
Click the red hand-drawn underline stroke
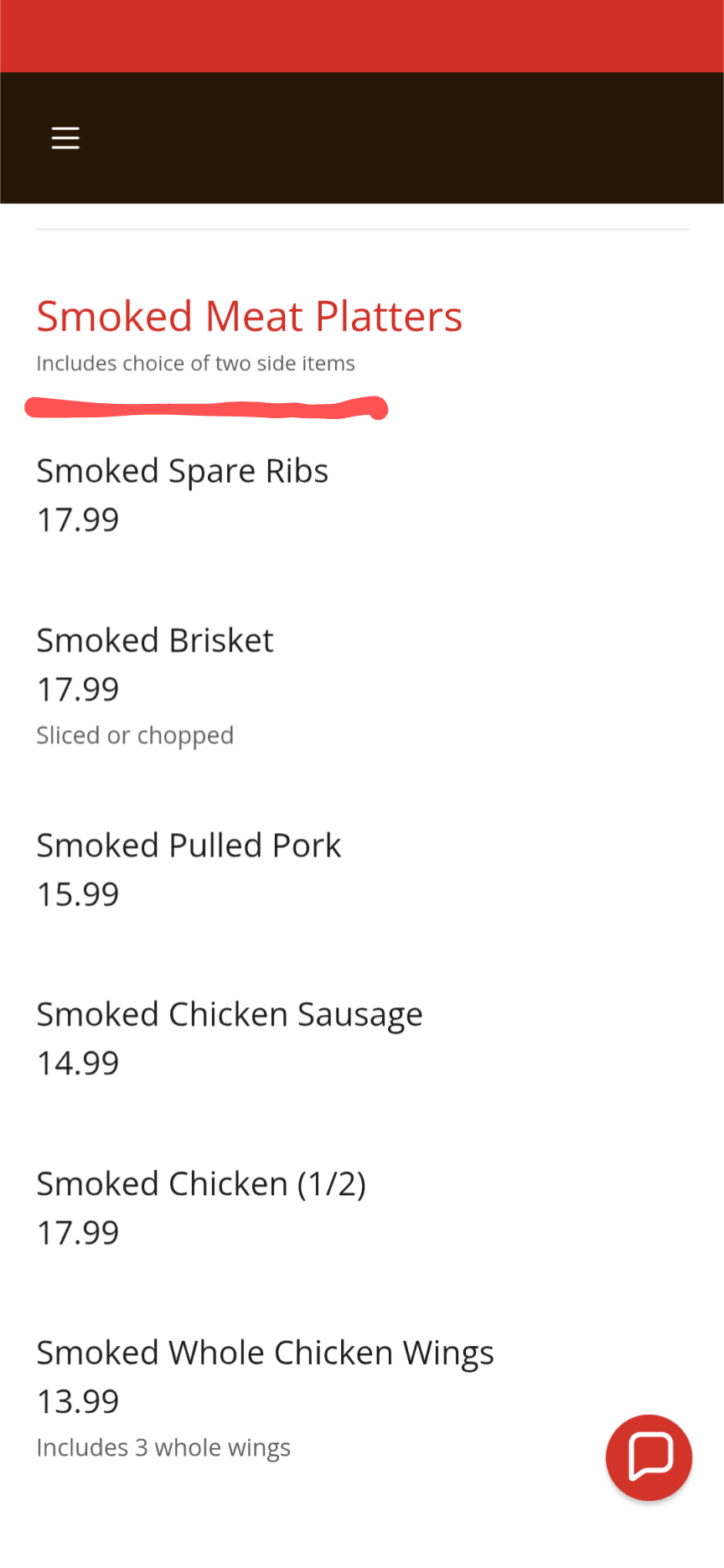pos(206,409)
